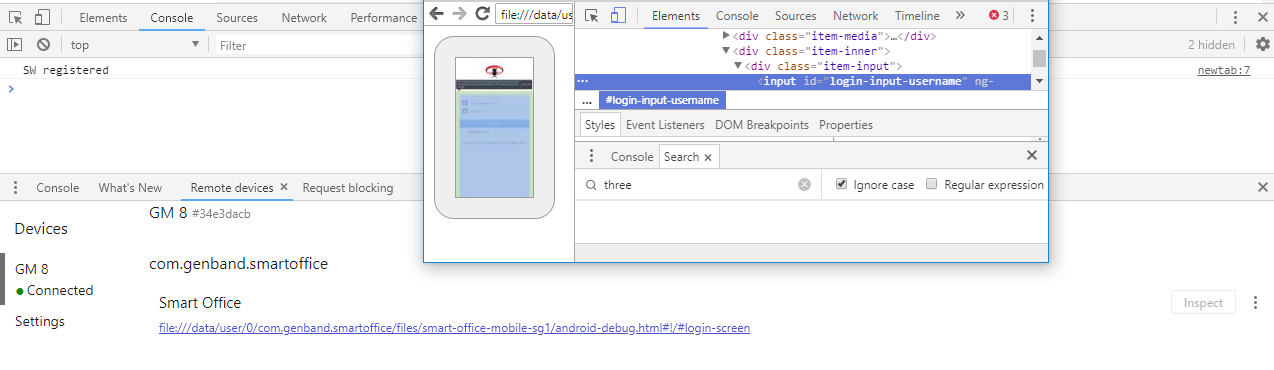This screenshot has height=370, width=1274.
Task: Open Network tab in main DevTools
Action: [304, 17]
